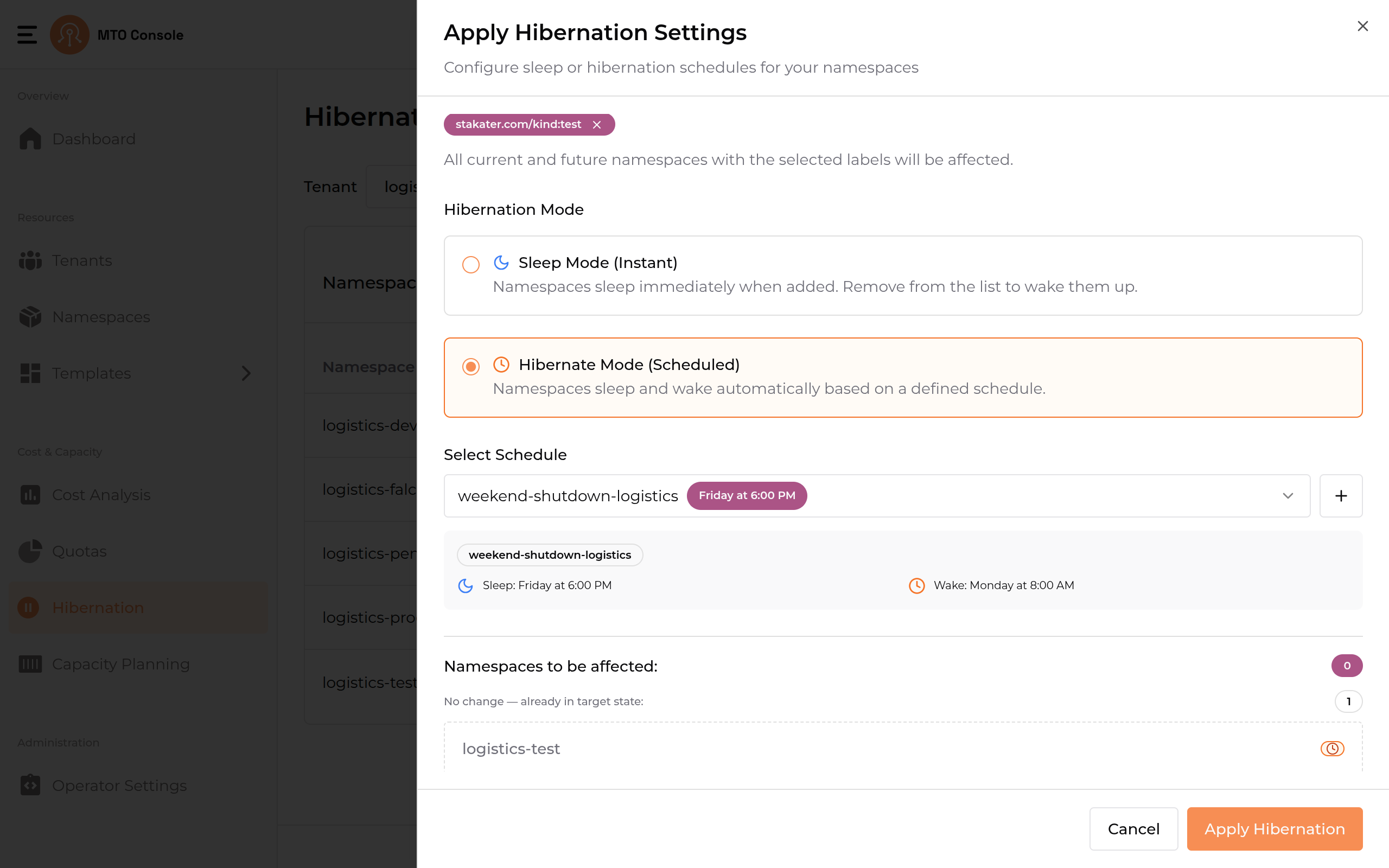Click the Hibernate Mode description text
1389x868 pixels.
click(769, 388)
